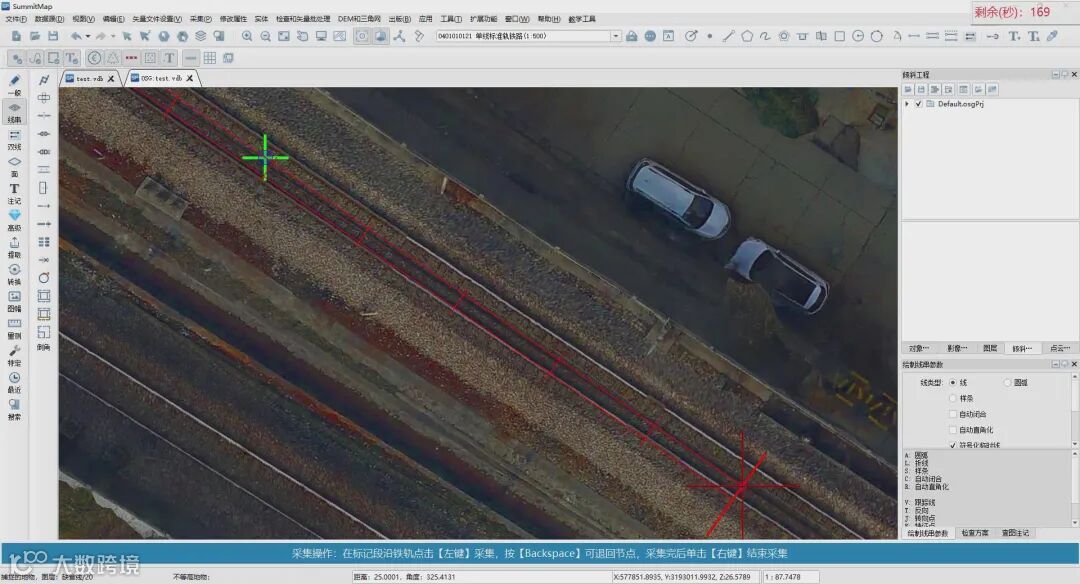Screen dimensions: 1080x584
Task: Click the euro-circle symbol icon
Action: pyautogui.click(x=94, y=58)
